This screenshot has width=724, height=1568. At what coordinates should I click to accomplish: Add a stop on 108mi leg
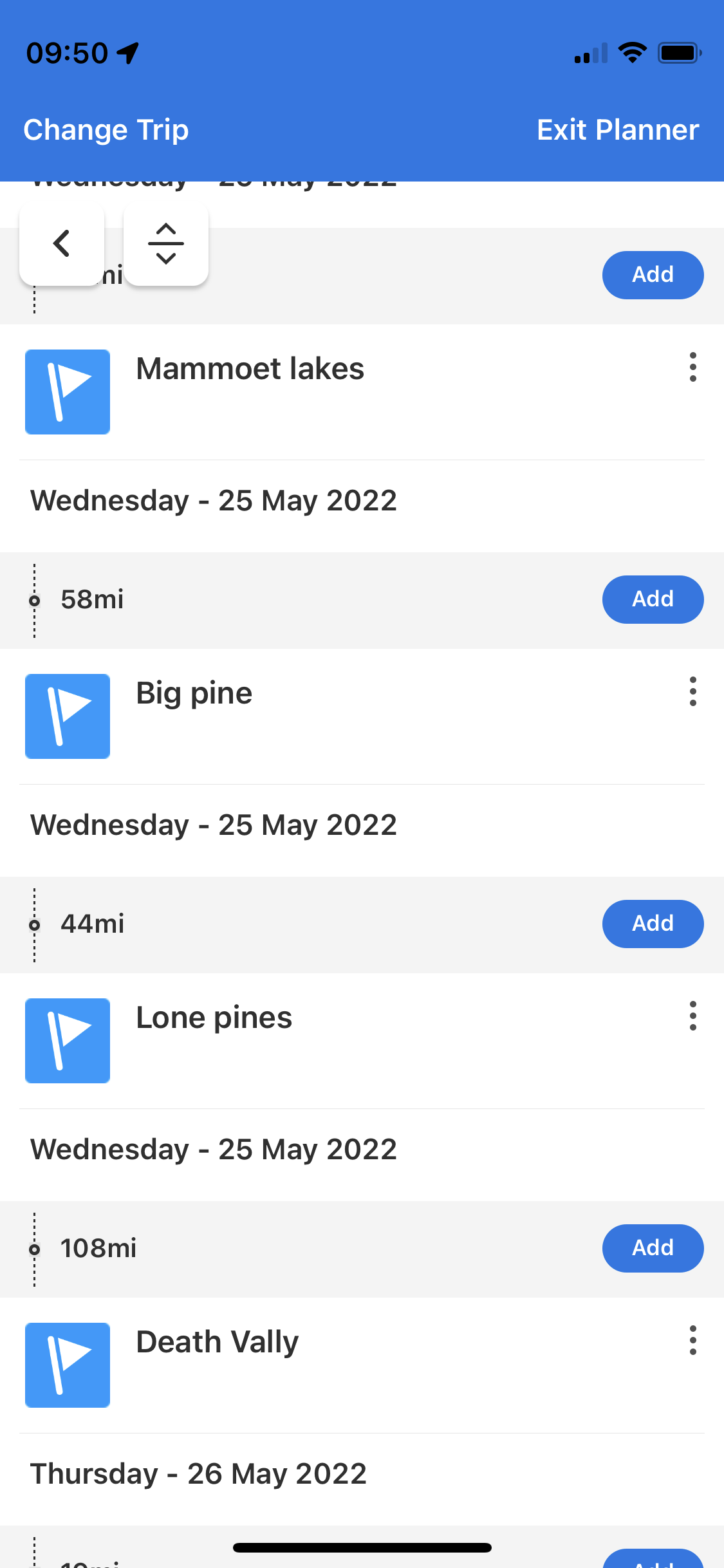pyautogui.click(x=653, y=1248)
